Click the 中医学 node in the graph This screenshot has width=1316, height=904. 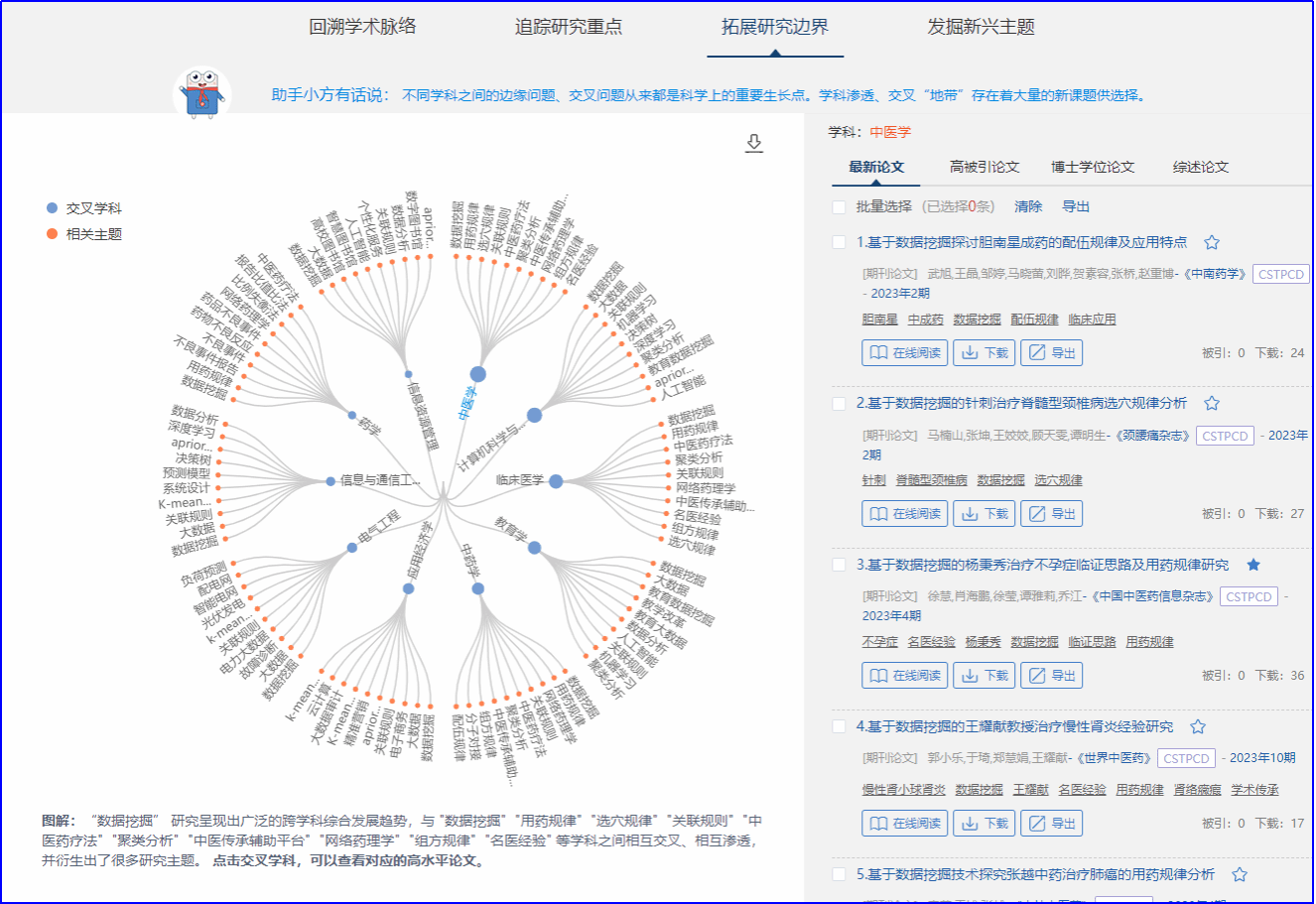478,374
